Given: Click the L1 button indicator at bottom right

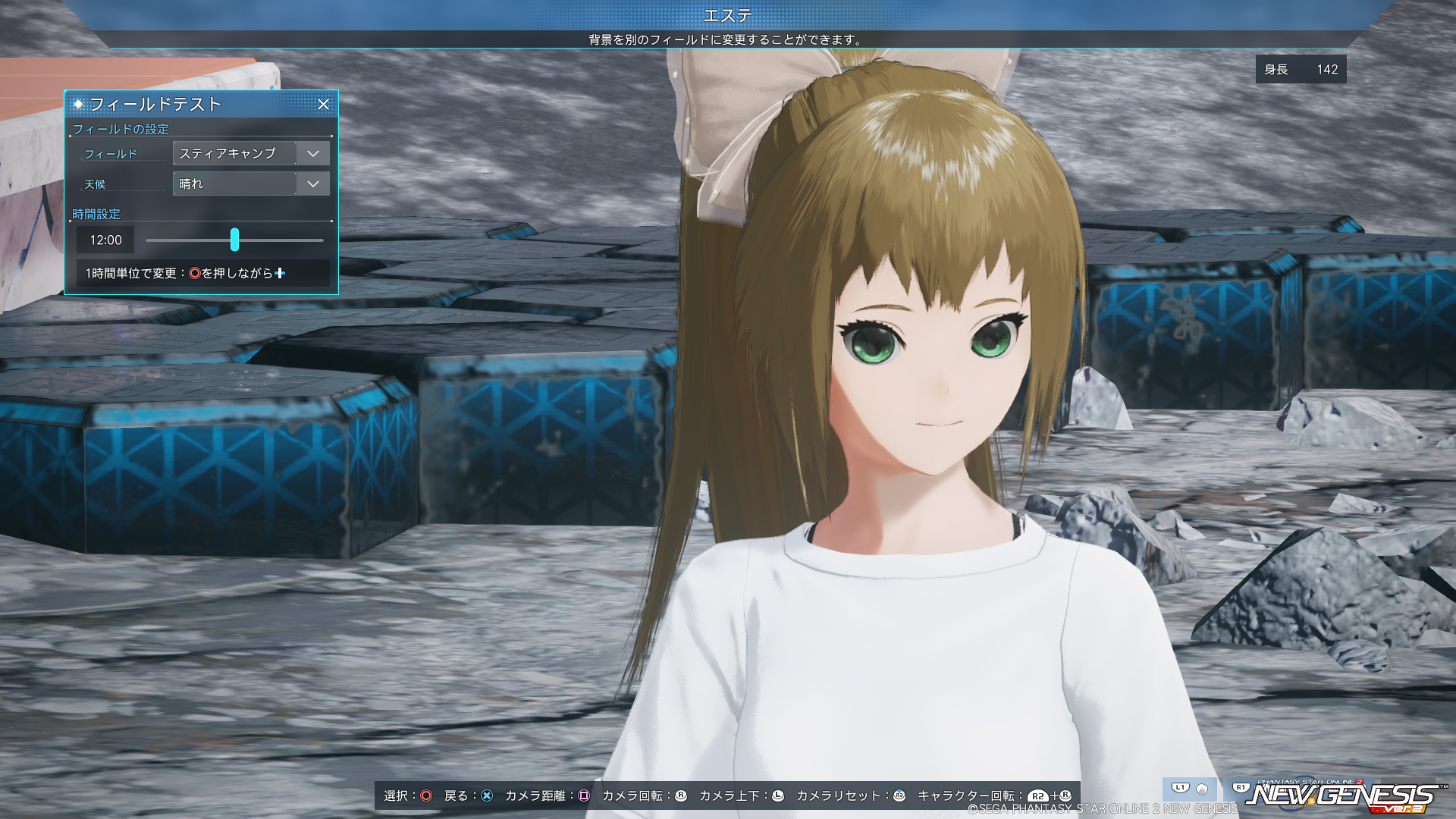Looking at the screenshot, I should [1180, 788].
